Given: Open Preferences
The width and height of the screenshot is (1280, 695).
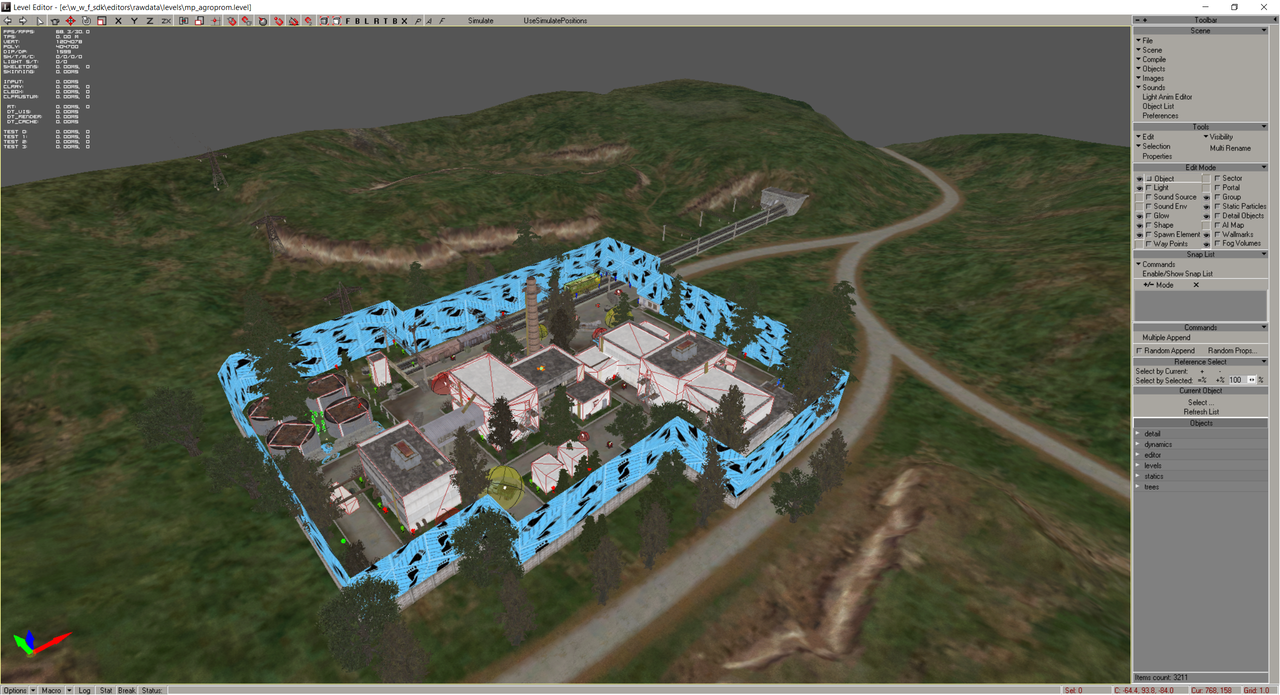Looking at the screenshot, I should point(1160,116).
